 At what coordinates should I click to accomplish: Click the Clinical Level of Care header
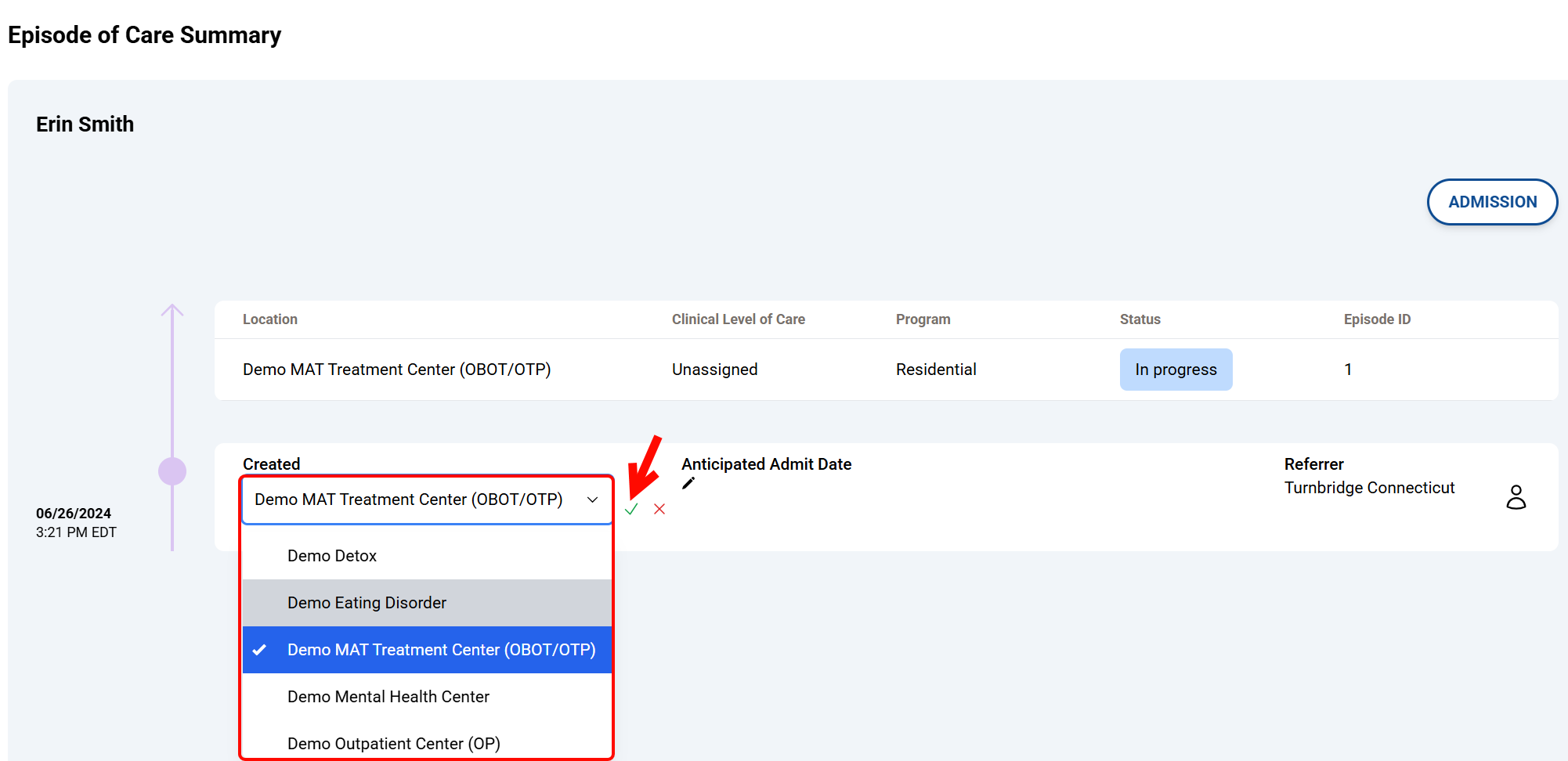tap(738, 319)
